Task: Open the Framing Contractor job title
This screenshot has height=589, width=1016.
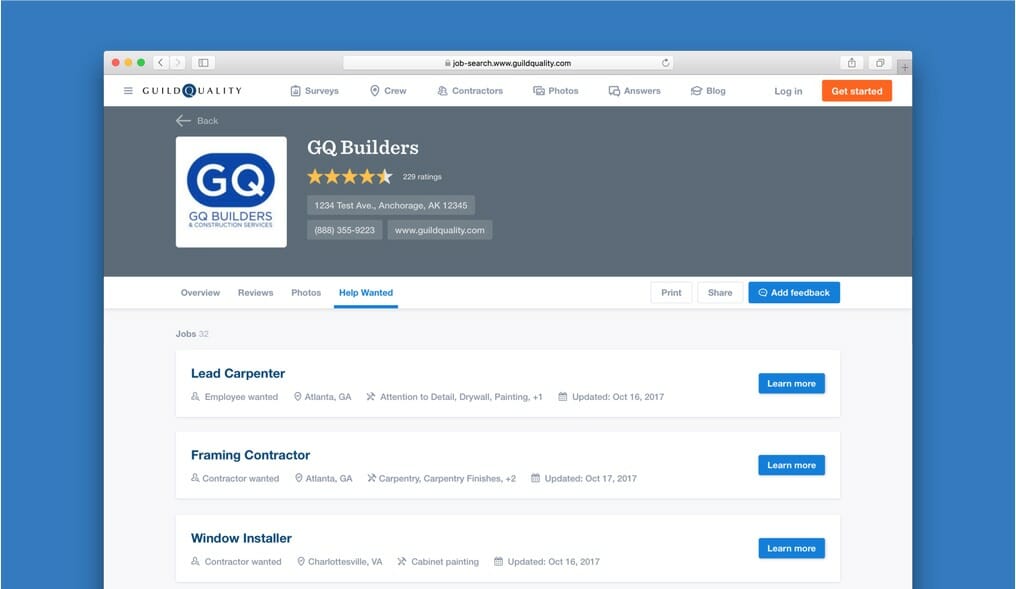Action: pyautogui.click(x=250, y=455)
